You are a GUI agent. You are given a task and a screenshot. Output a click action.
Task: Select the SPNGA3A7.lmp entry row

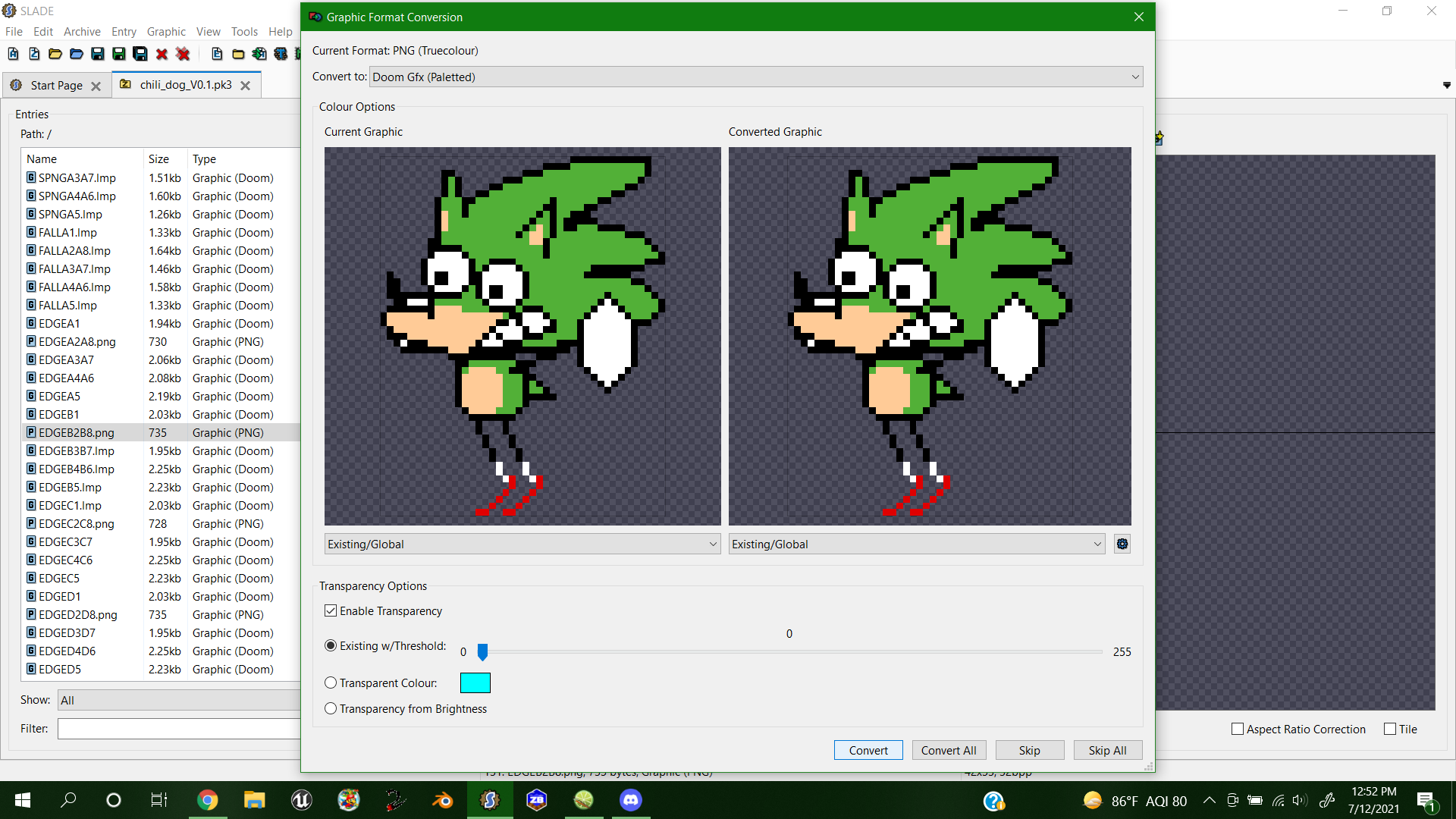pos(161,178)
